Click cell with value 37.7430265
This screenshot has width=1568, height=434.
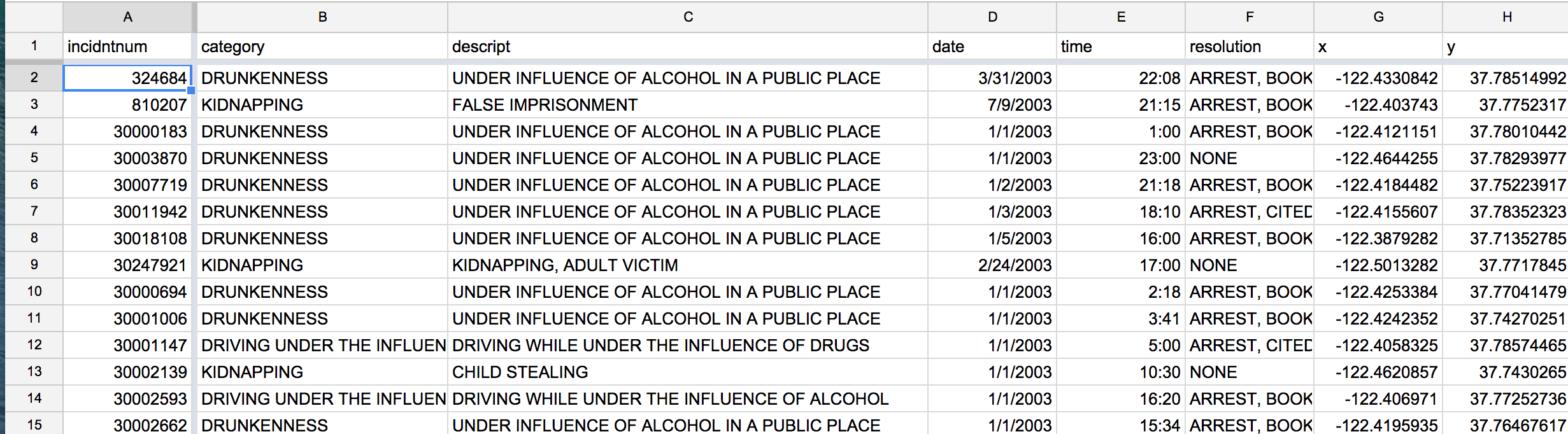pyautogui.click(x=1506, y=372)
